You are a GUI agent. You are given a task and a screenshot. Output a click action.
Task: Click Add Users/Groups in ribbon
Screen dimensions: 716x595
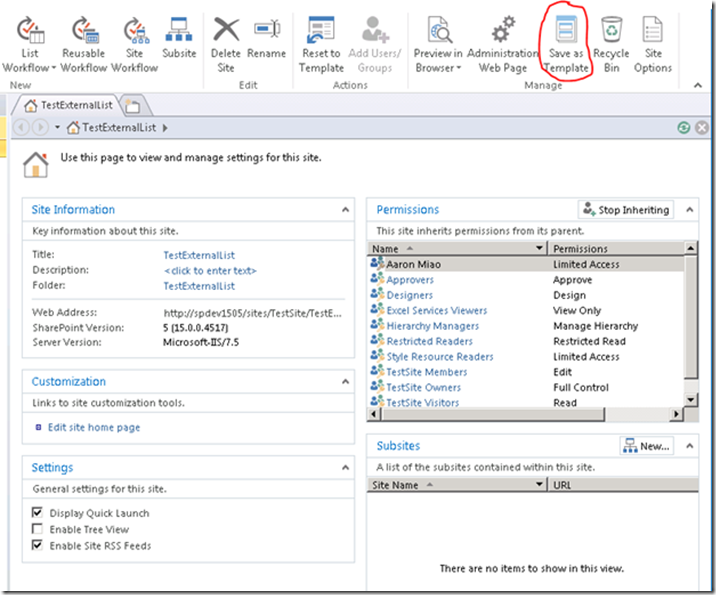(x=374, y=45)
